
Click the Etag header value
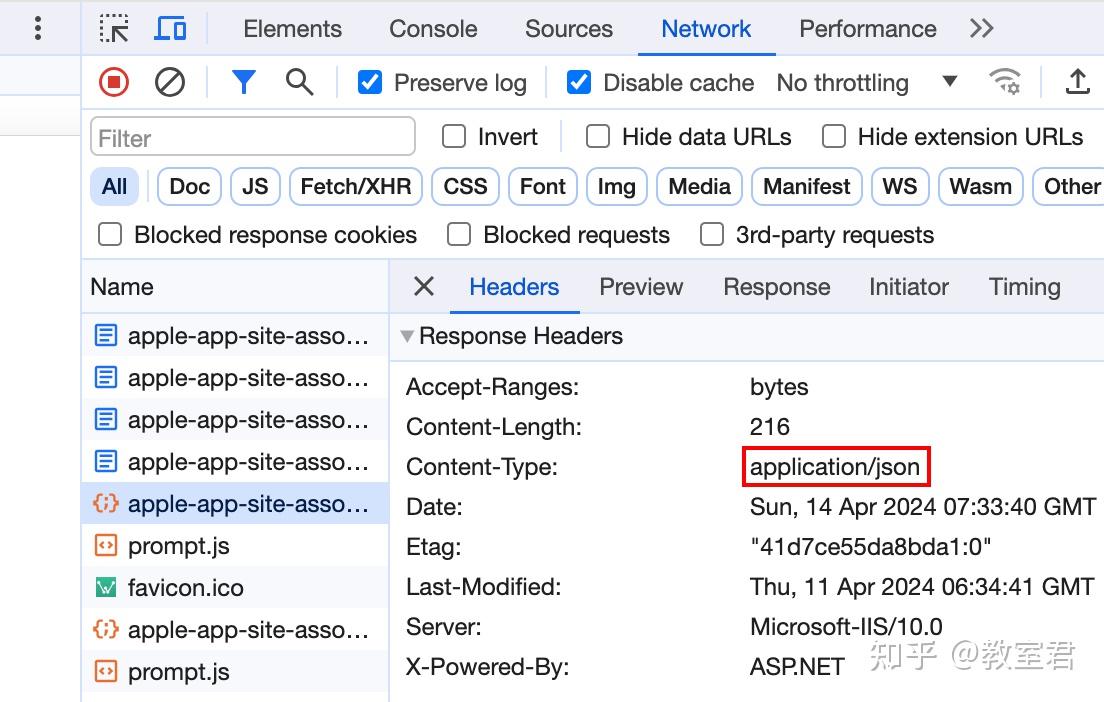pos(870,546)
